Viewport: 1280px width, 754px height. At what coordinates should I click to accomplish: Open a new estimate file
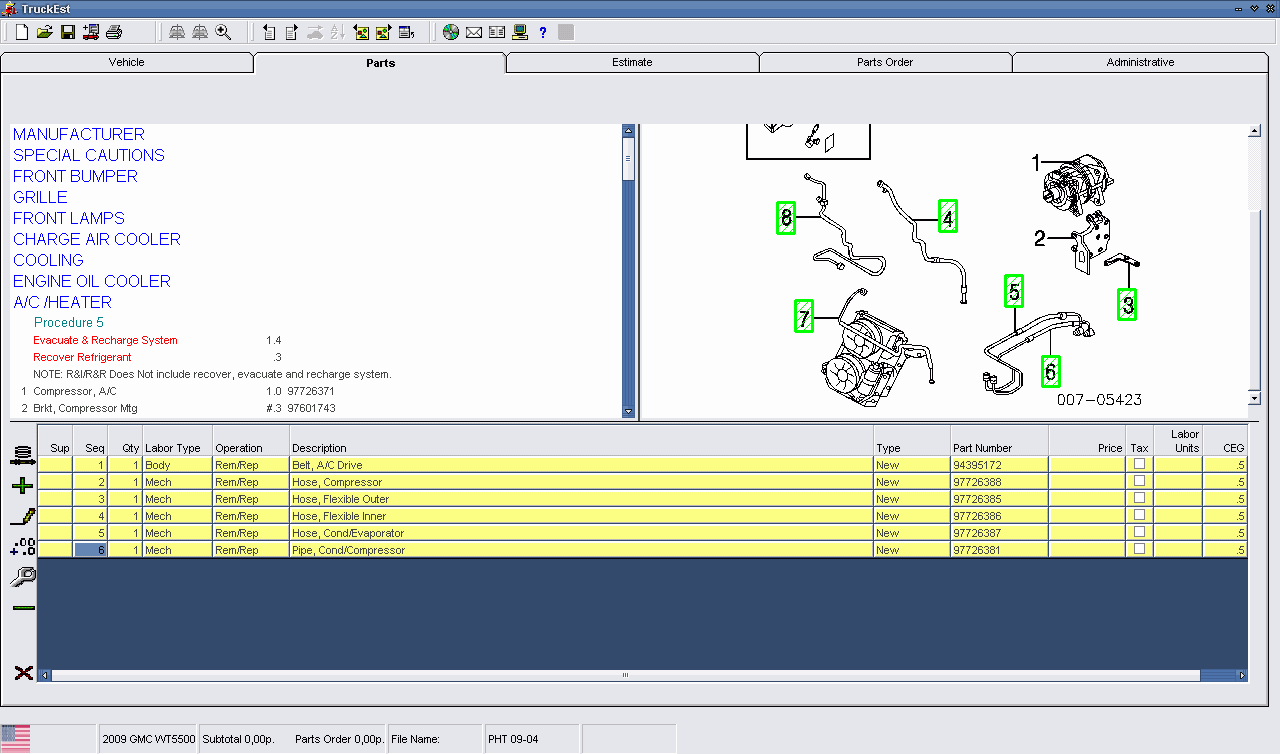tap(21, 31)
